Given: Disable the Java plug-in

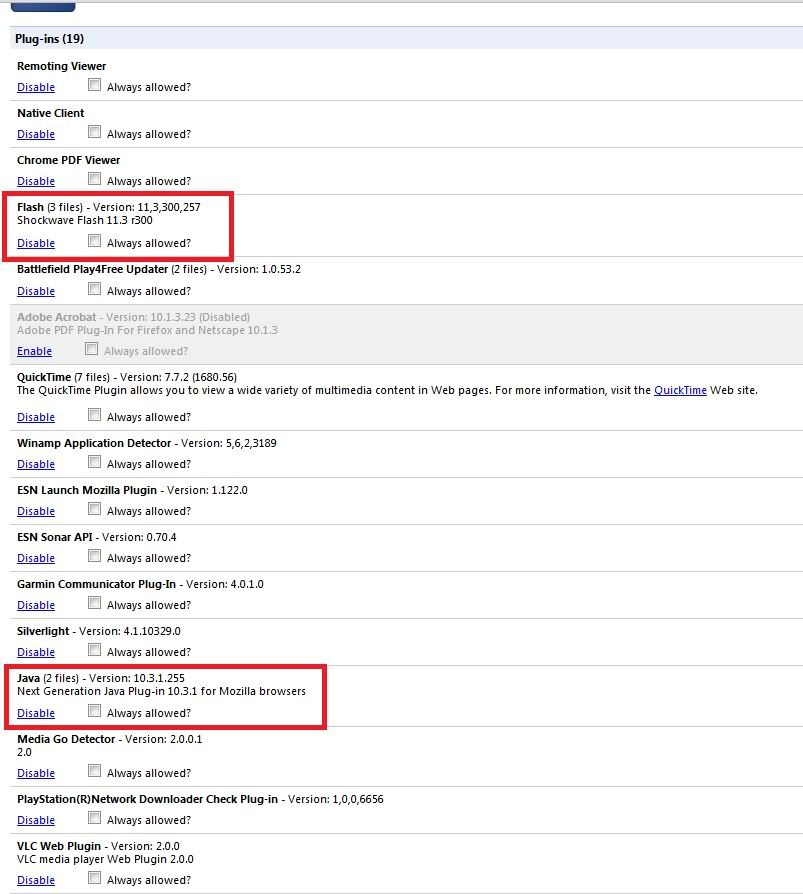Looking at the screenshot, I should tap(36, 713).
